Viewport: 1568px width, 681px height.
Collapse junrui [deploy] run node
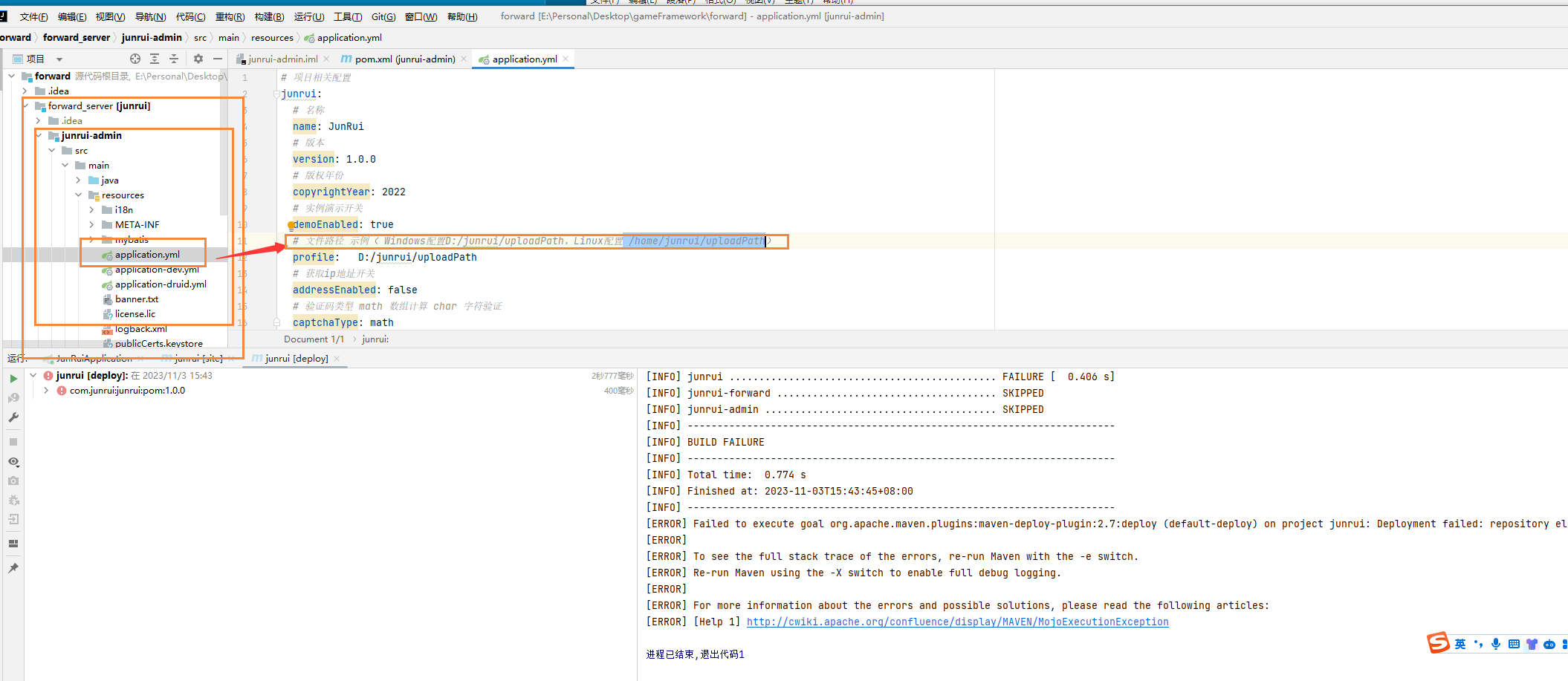pyautogui.click(x=33, y=376)
